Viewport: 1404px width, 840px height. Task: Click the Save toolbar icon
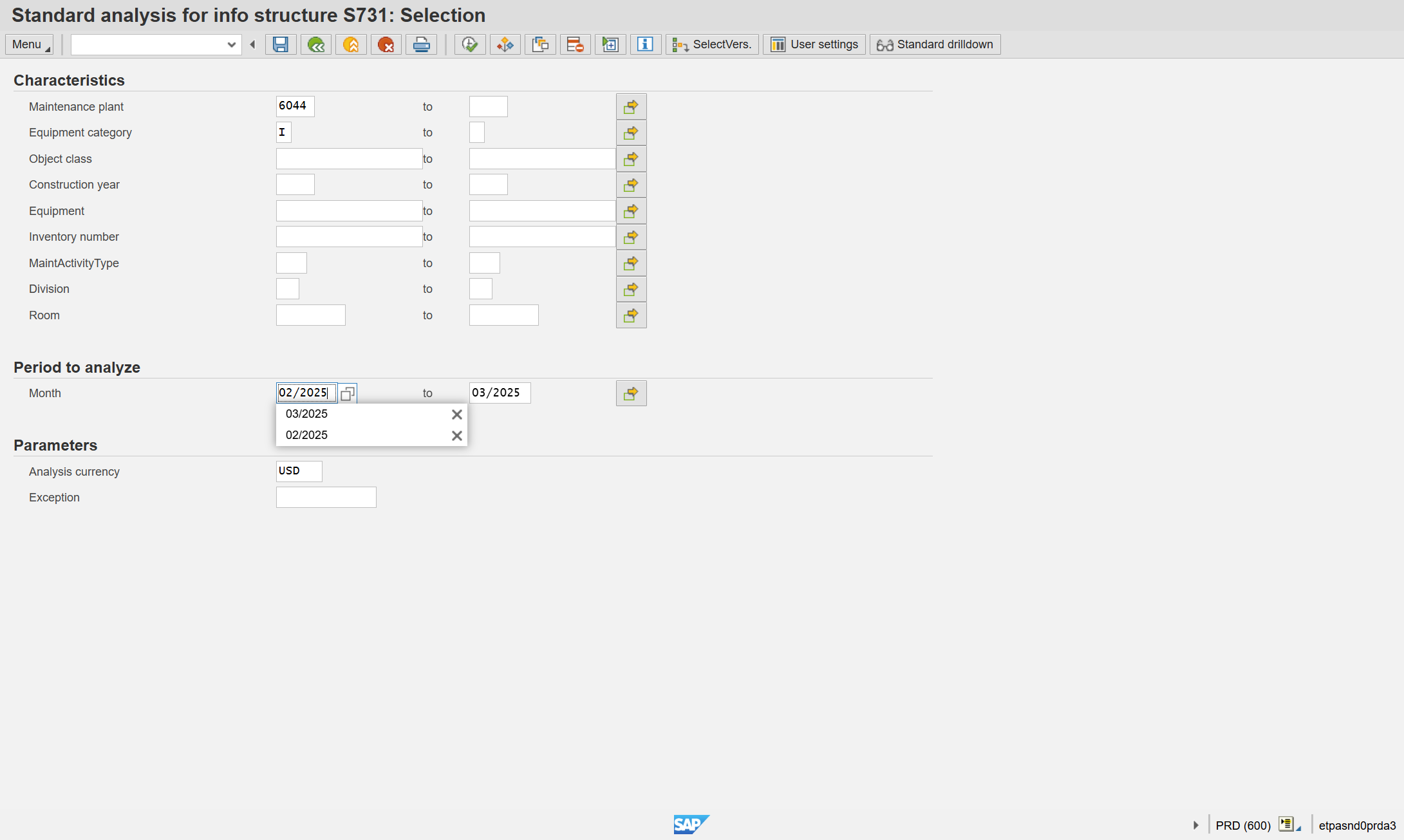[x=281, y=44]
